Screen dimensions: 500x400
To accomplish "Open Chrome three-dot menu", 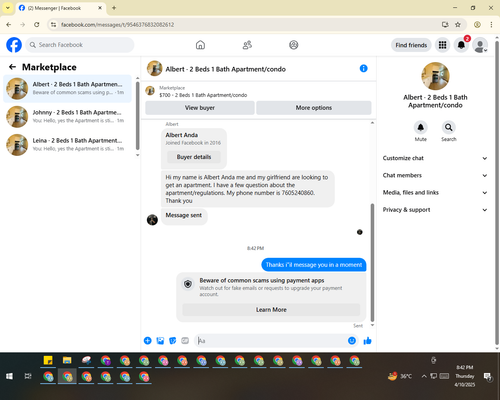I will tap(491, 24).
